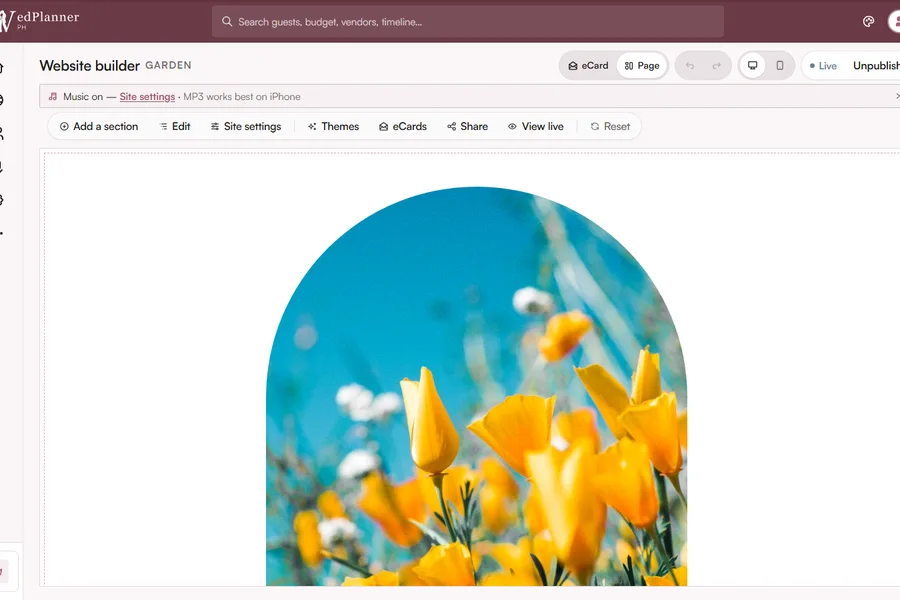Screen dimensions: 900x600
Task: Open the color palette theme icon
Action: point(868,22)
